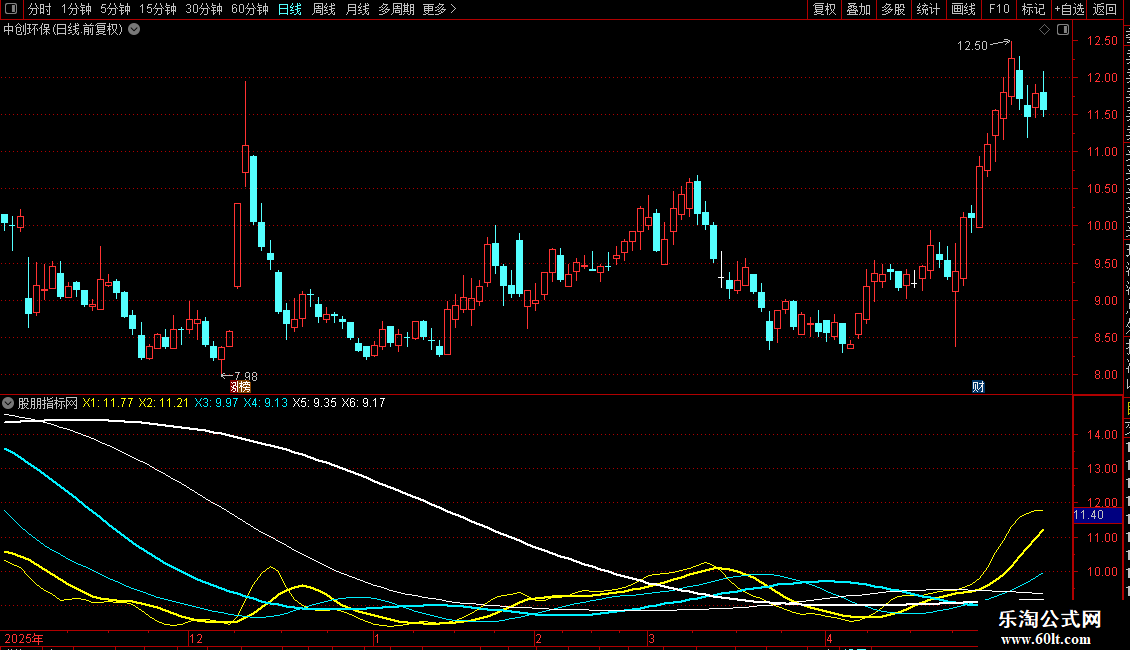The height and width of the screenshot is (650, 1130).
Task: Toggle the left sidebar panel icon
Action: pos(11,9)
